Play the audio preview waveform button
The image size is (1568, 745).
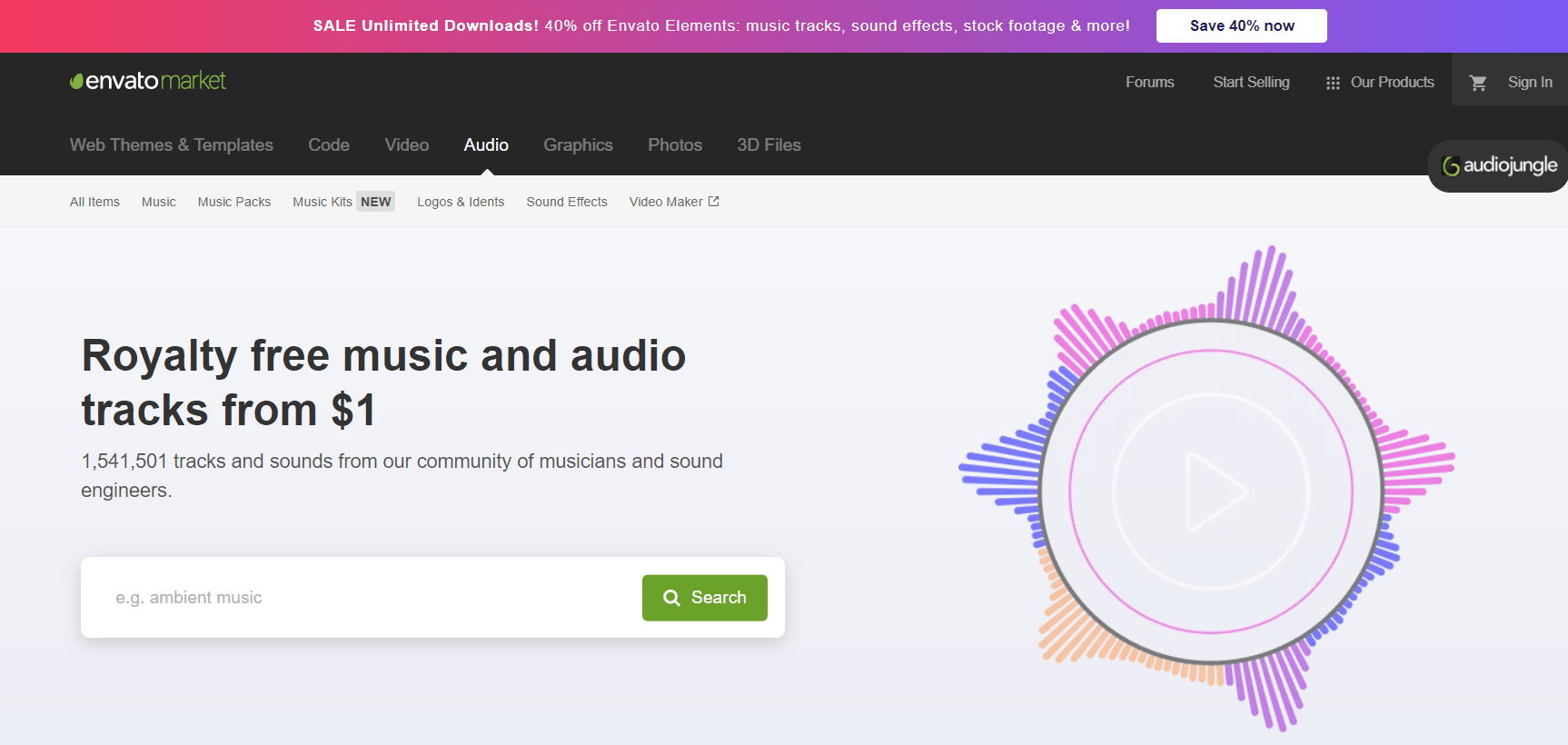[1212, 491]
